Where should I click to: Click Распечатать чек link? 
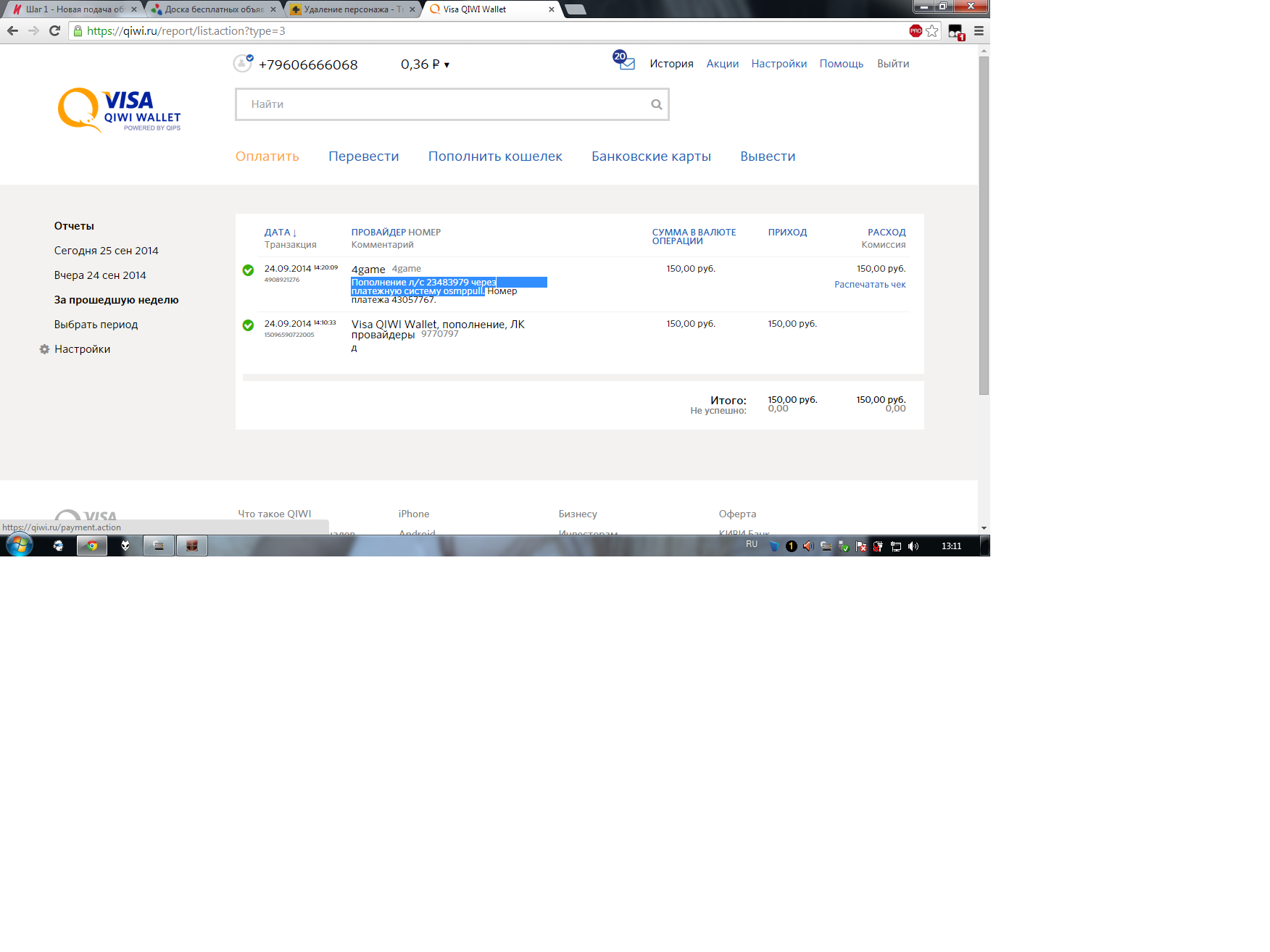870,285
